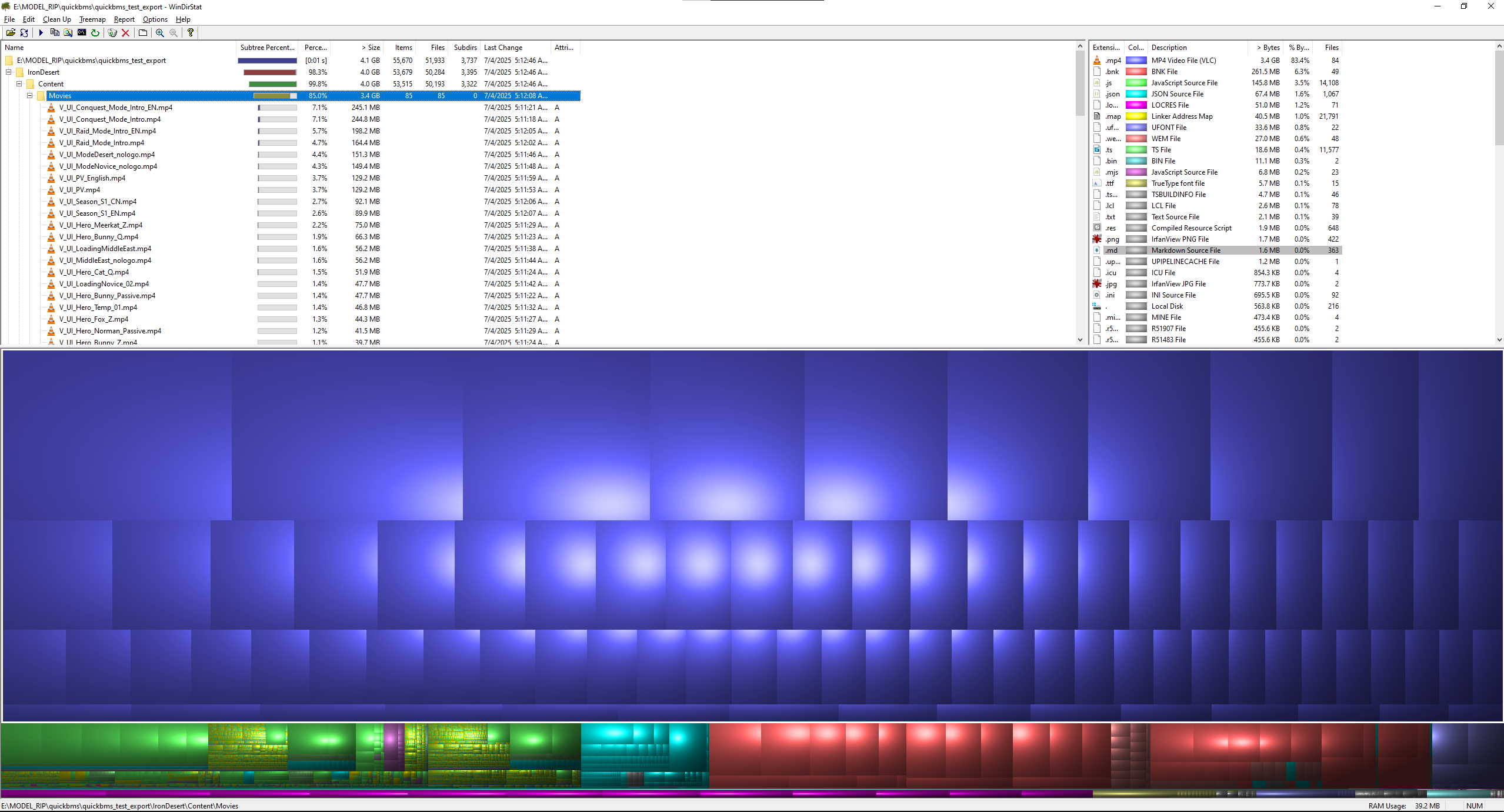
Task: Open the Options menu
Action: point(155,19)
